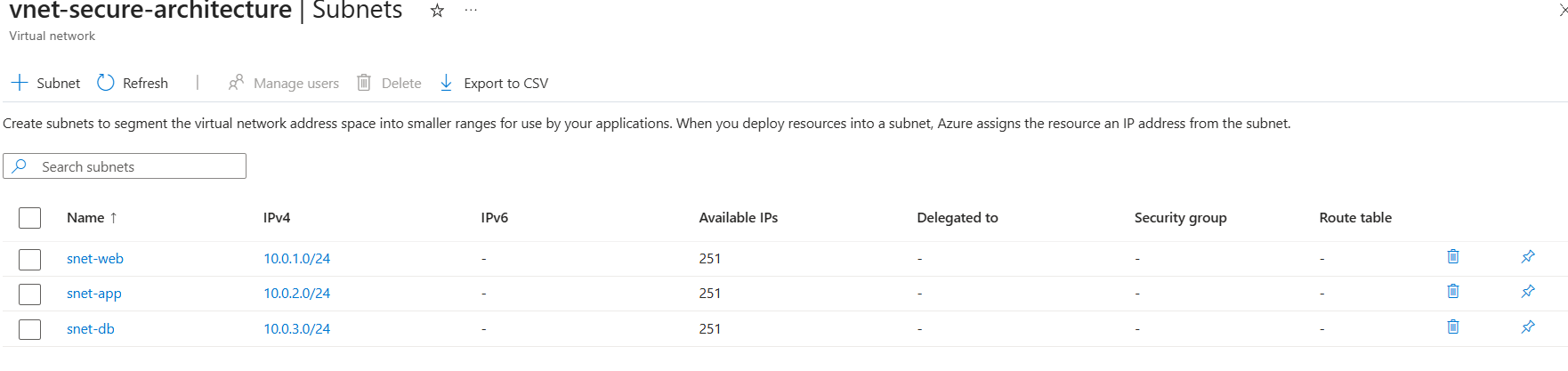
Task: Focus the Search subnets field
Action: (x=125, y=166)
